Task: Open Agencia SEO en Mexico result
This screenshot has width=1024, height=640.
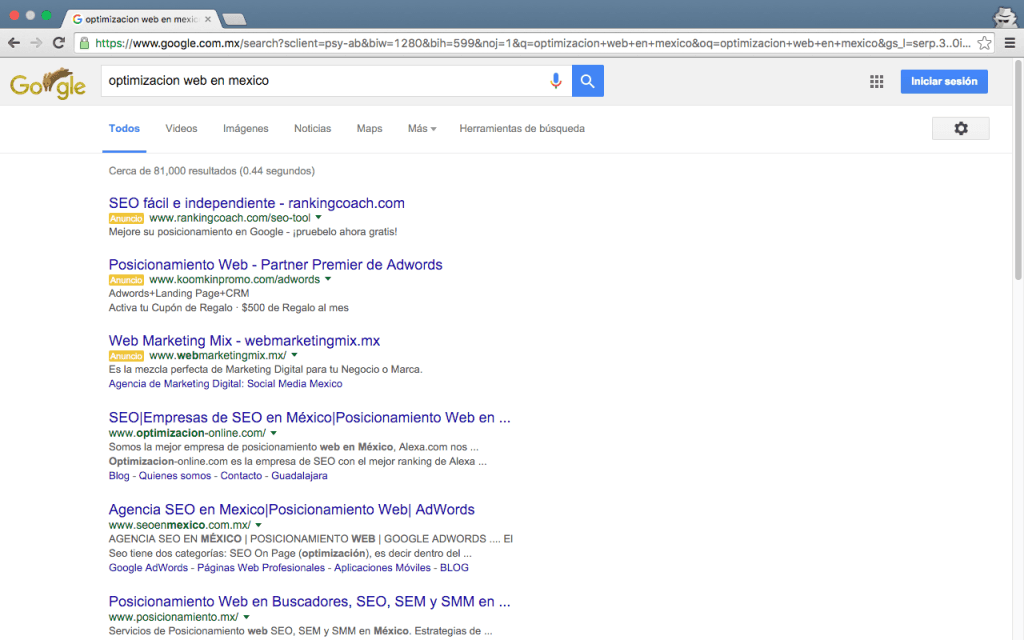Action: 291,509
